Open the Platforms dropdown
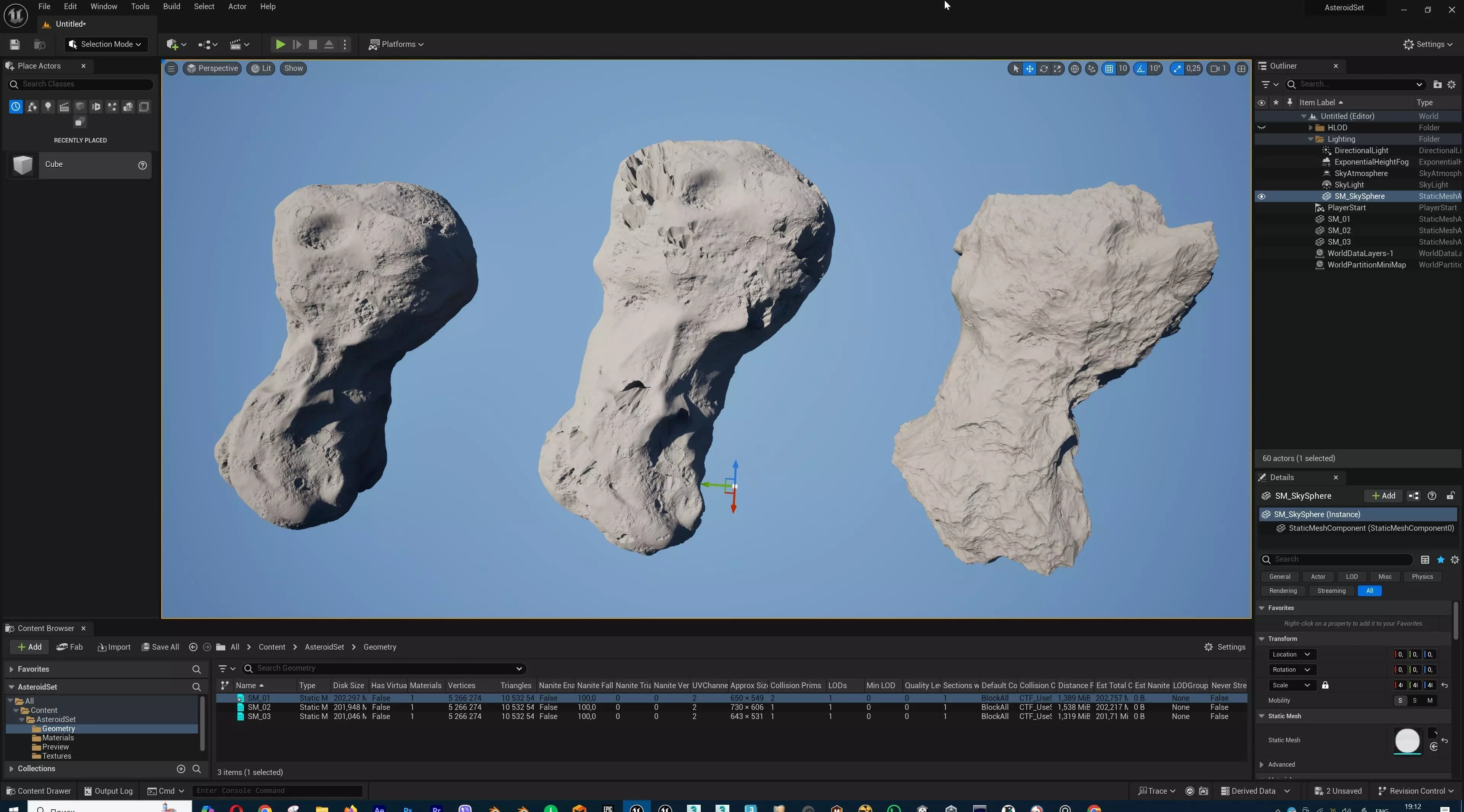 coord(396,44)
